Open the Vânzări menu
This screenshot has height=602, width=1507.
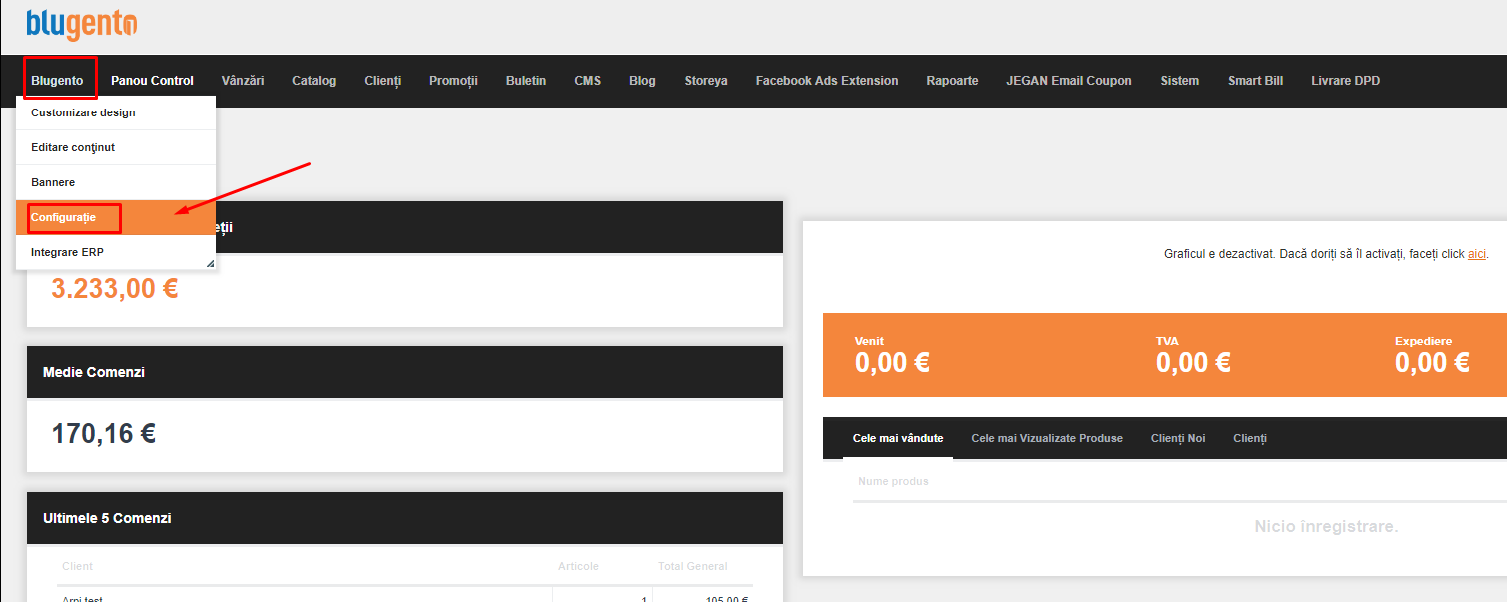243,81
